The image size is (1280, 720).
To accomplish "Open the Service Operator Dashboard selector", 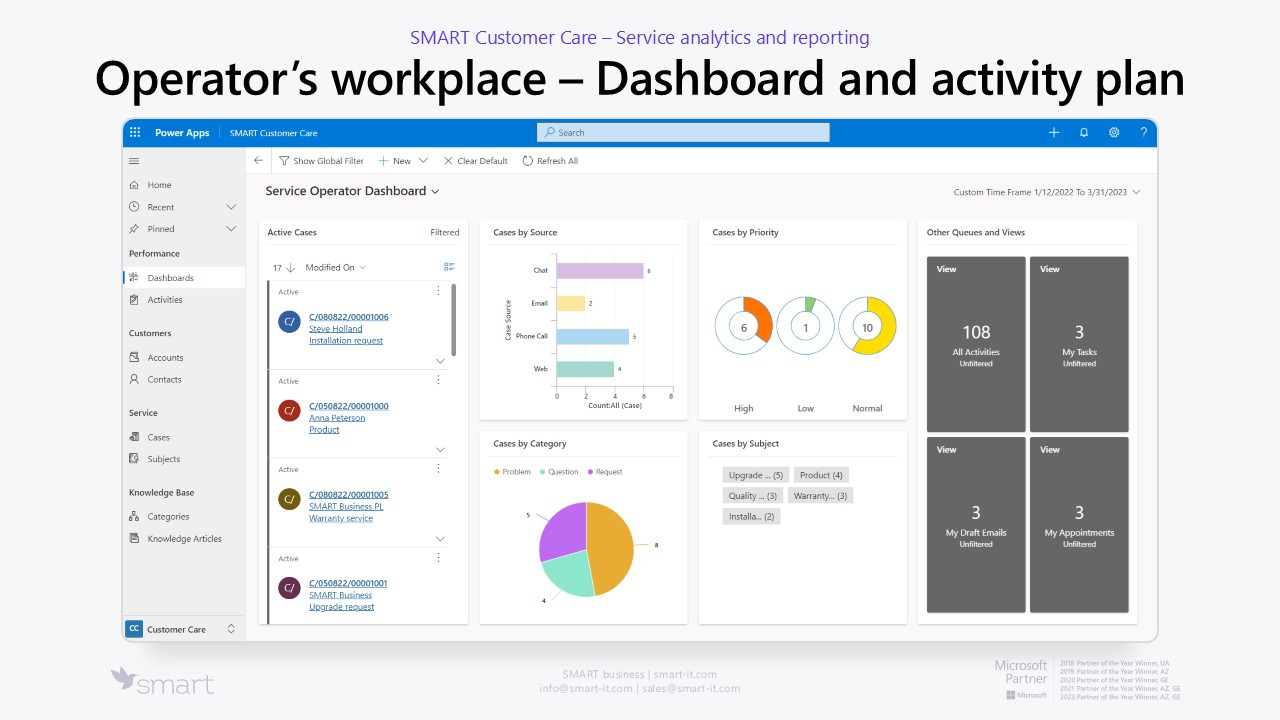I will click(x=352, y=191).
